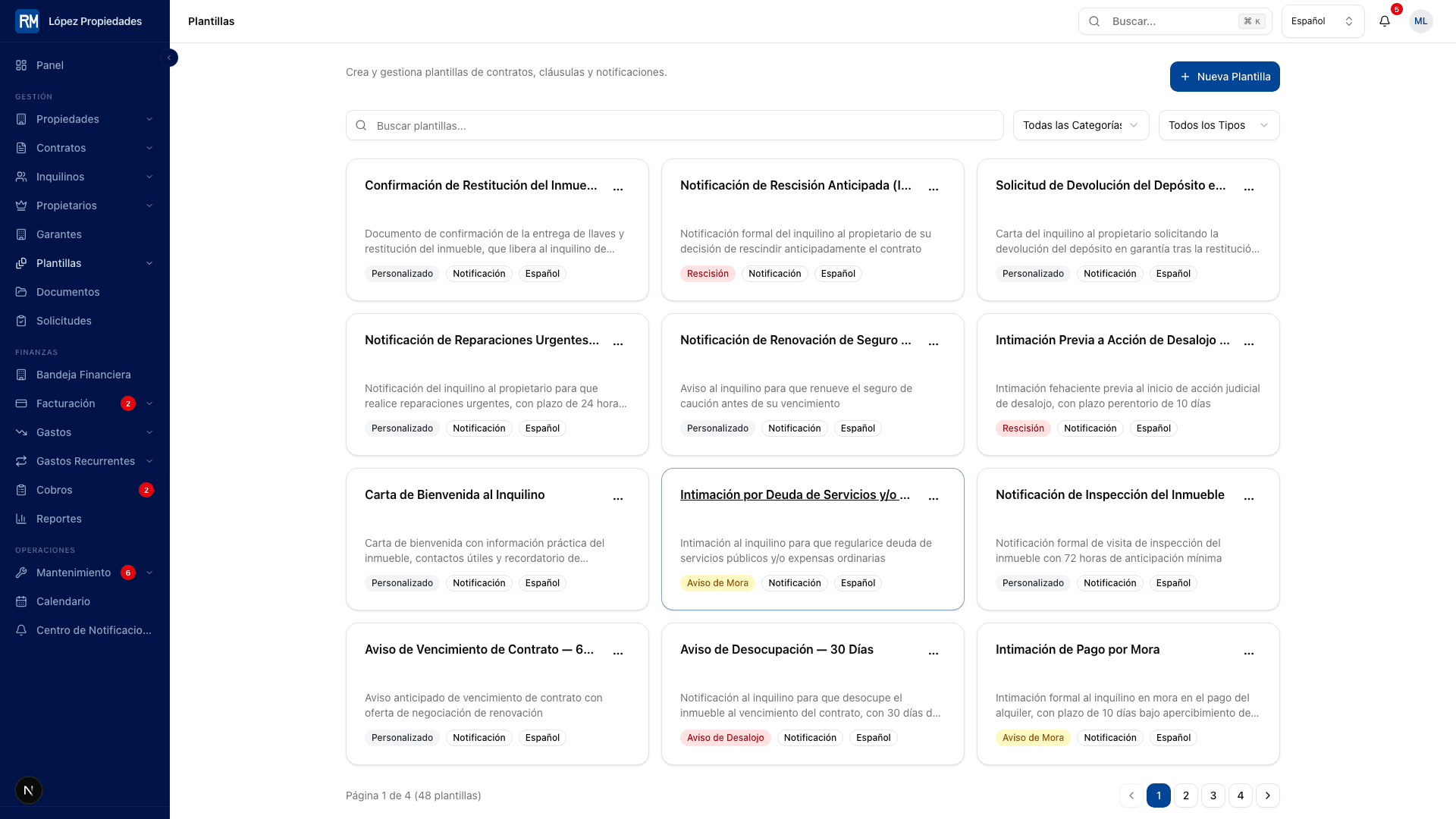Viewport: 1456px width, 819px height.
Task: Go to pagination page 3
Action: point(1213,795)
